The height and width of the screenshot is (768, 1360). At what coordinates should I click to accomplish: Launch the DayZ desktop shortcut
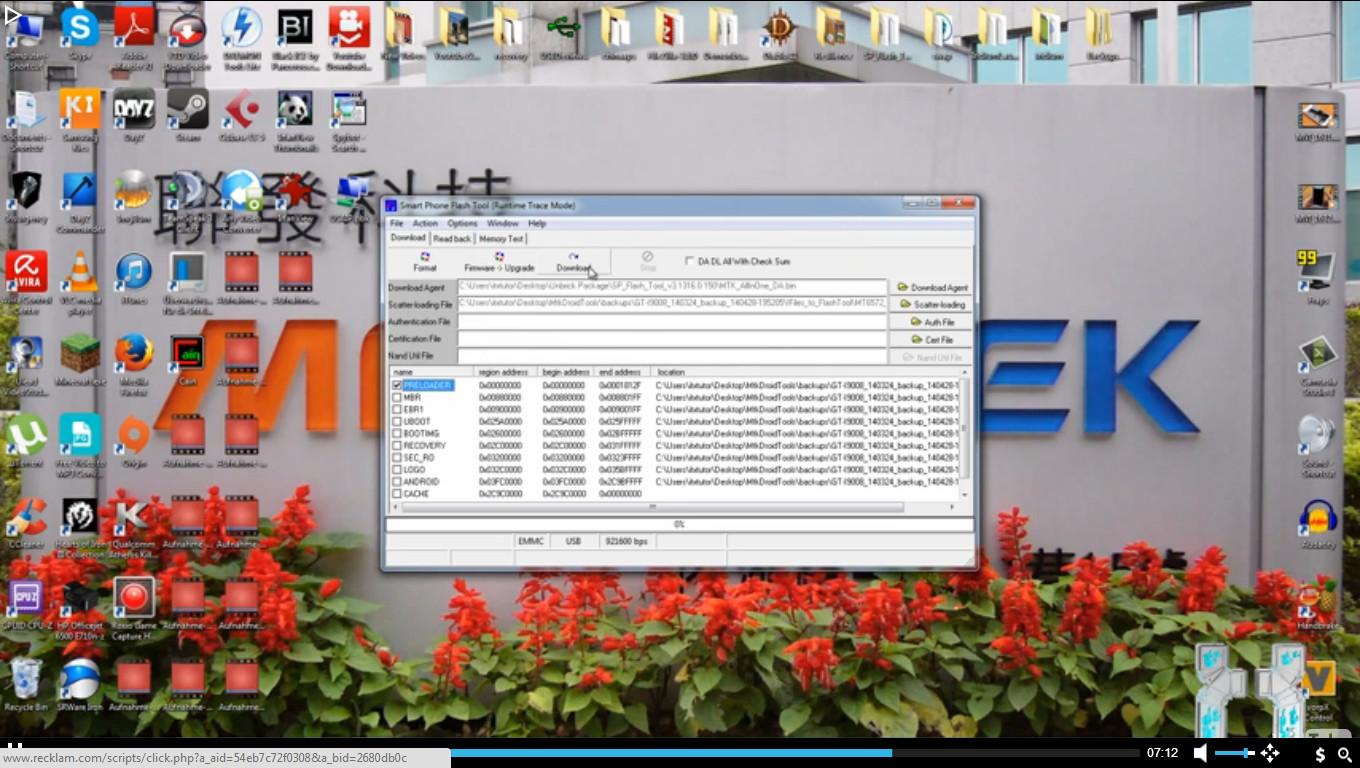(134, 116)
